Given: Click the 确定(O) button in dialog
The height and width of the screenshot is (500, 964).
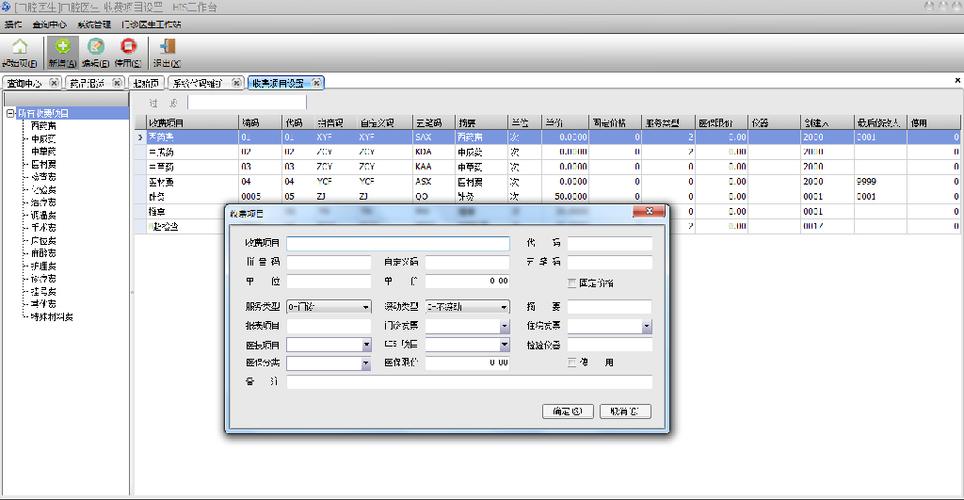Looking at the screenshot, I should pos(567,411).
